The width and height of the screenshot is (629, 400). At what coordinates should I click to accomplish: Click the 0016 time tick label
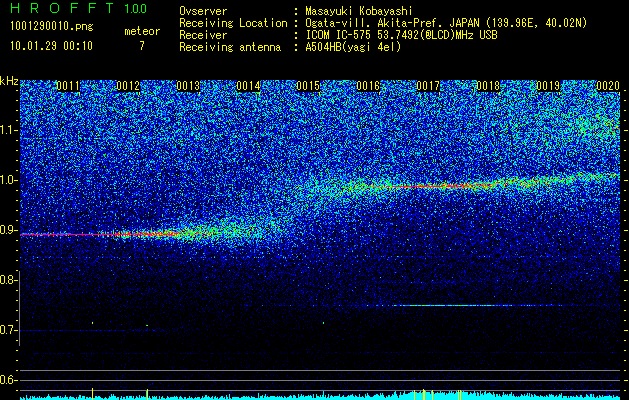click(x=368, y=86)
